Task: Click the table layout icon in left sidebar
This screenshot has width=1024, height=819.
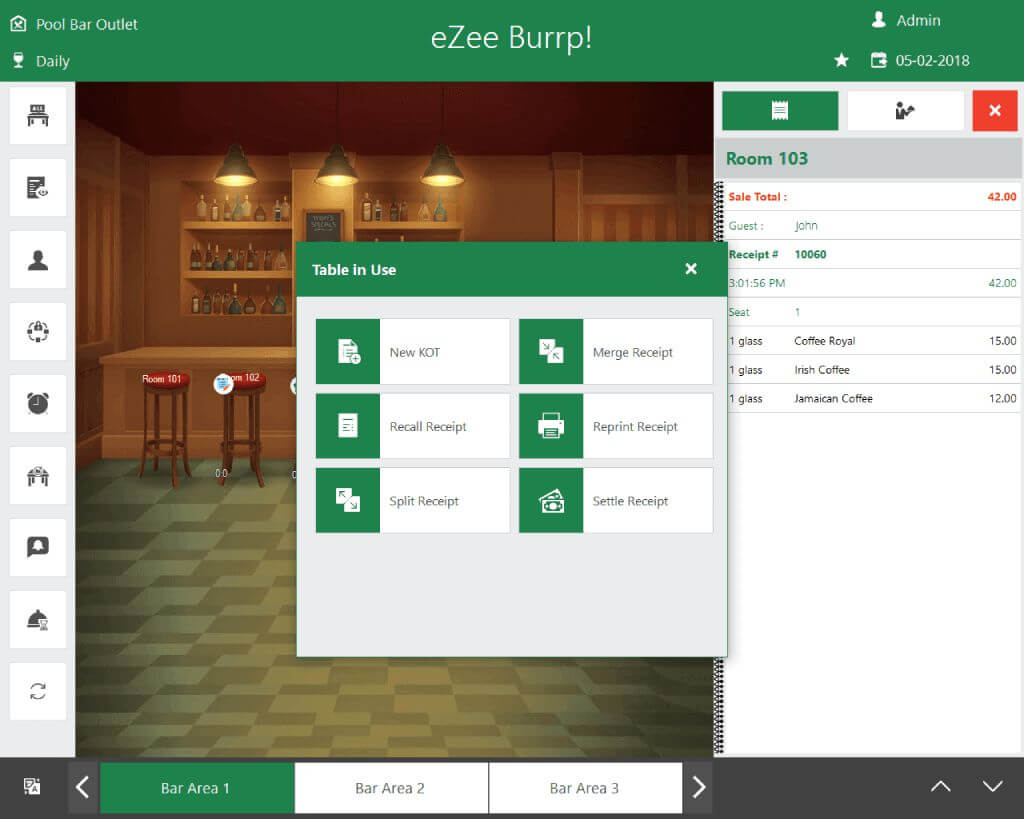Action: pos(38,116)
